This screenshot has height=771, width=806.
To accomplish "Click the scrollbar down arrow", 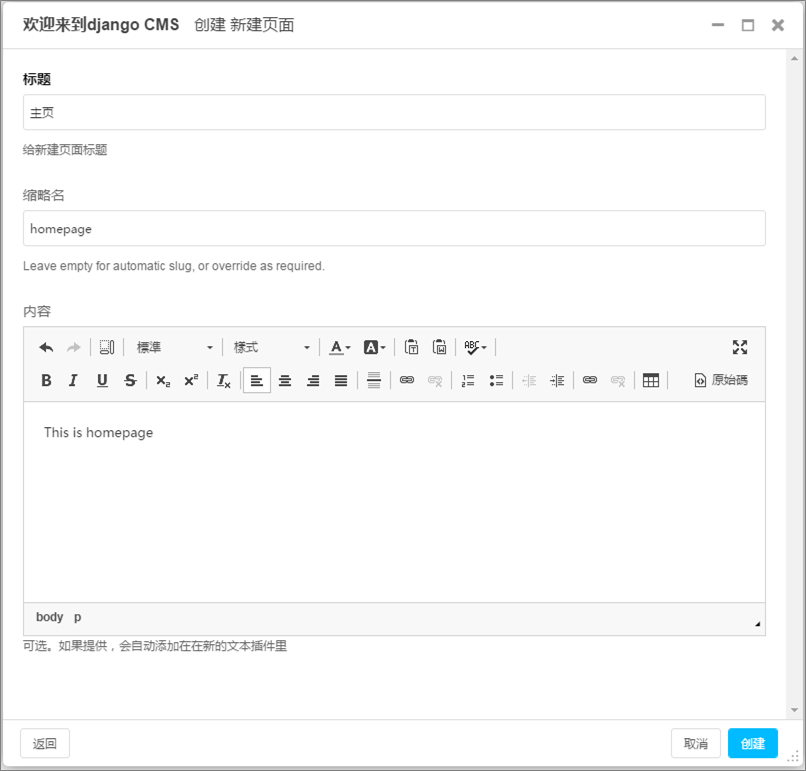I will 795,710.
